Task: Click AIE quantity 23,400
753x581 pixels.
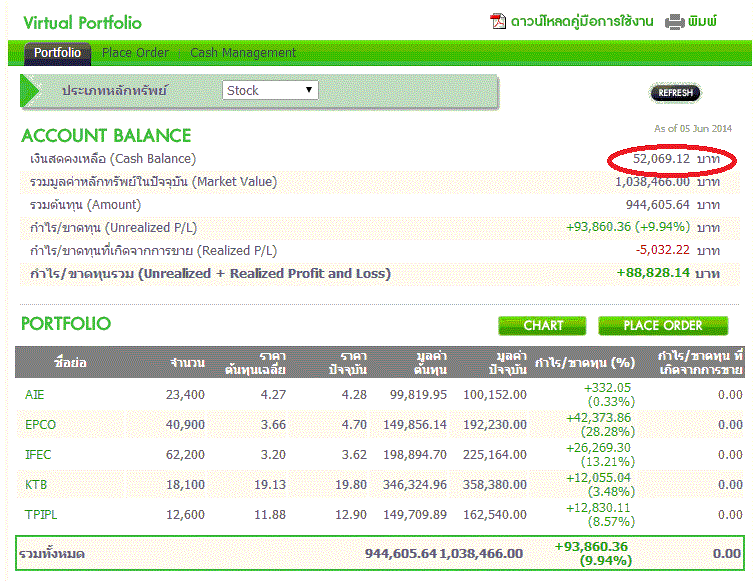Action: point(185,395)
